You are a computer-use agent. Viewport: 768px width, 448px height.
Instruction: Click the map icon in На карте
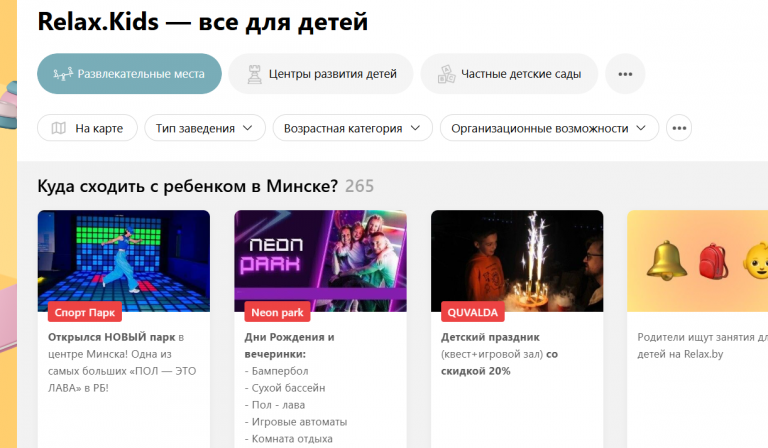coord(59,128)
